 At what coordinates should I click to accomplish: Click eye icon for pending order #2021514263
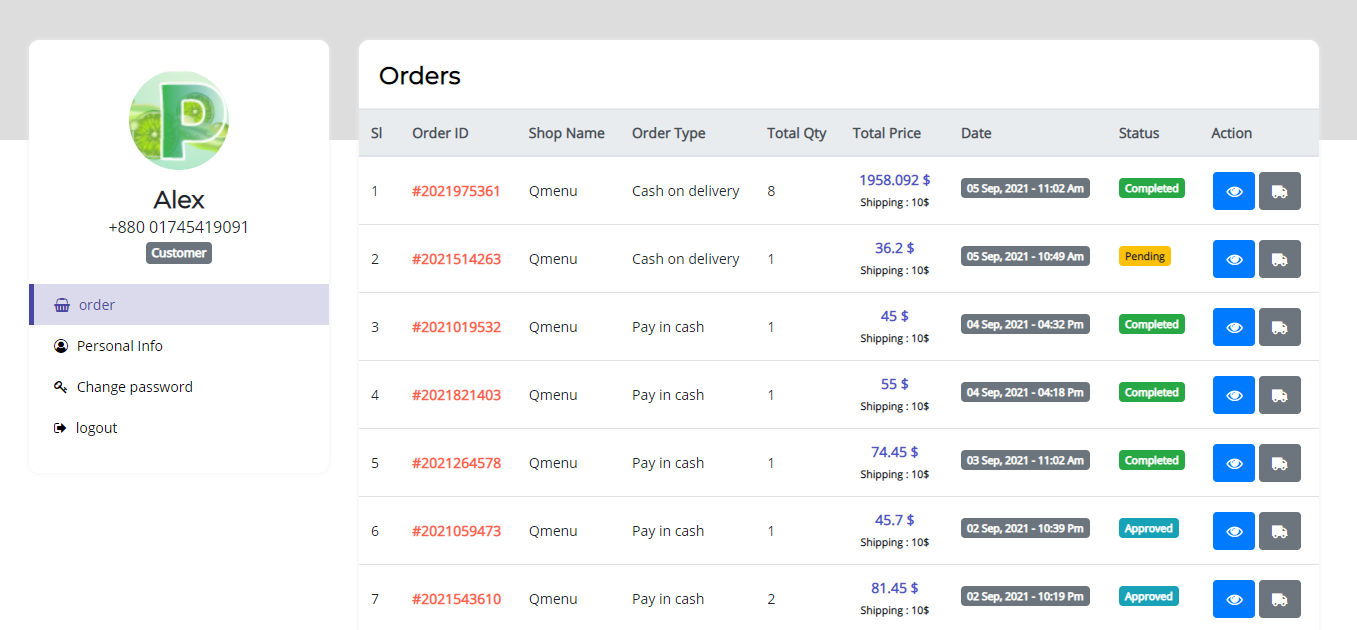[x=1233, y=259]
